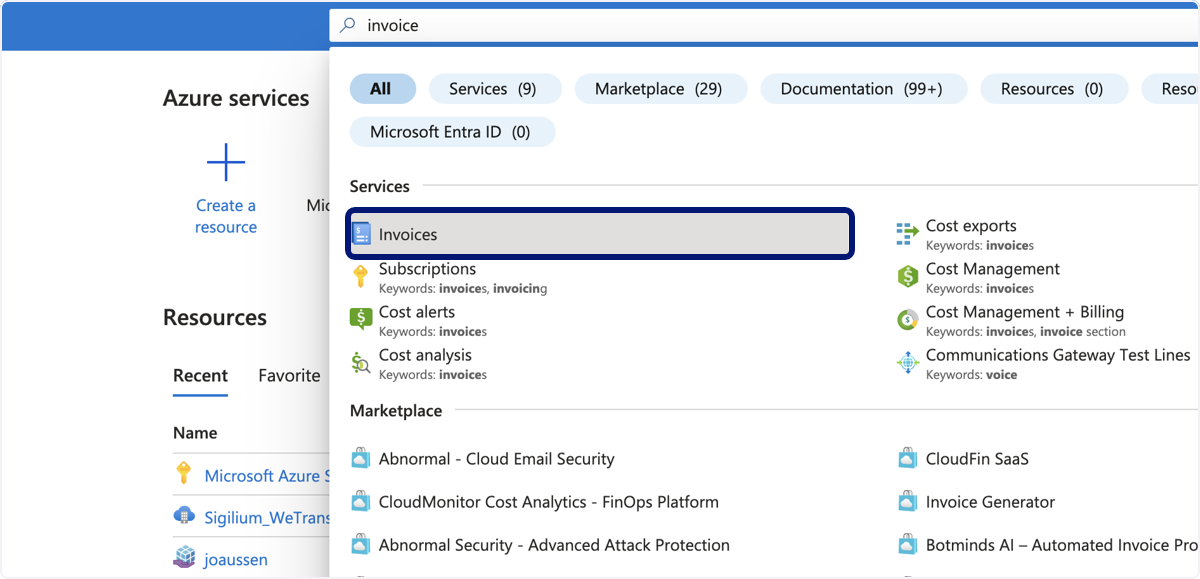This screenshot has width=1200, height=579.
Task: Open the Subscriptions service result
Action: click(x=427, y=269)
